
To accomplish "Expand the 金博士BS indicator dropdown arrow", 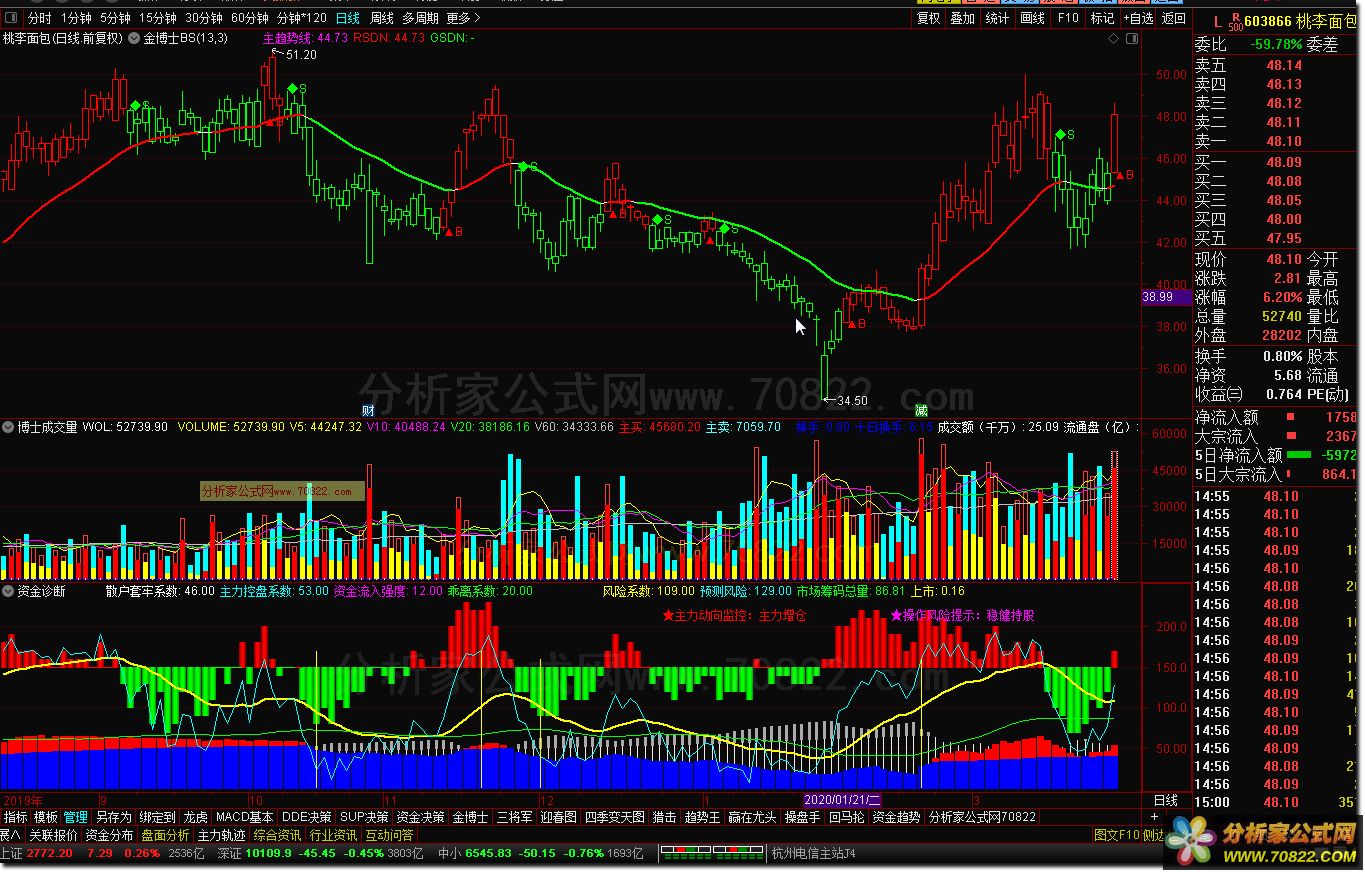I will point(134,39).
